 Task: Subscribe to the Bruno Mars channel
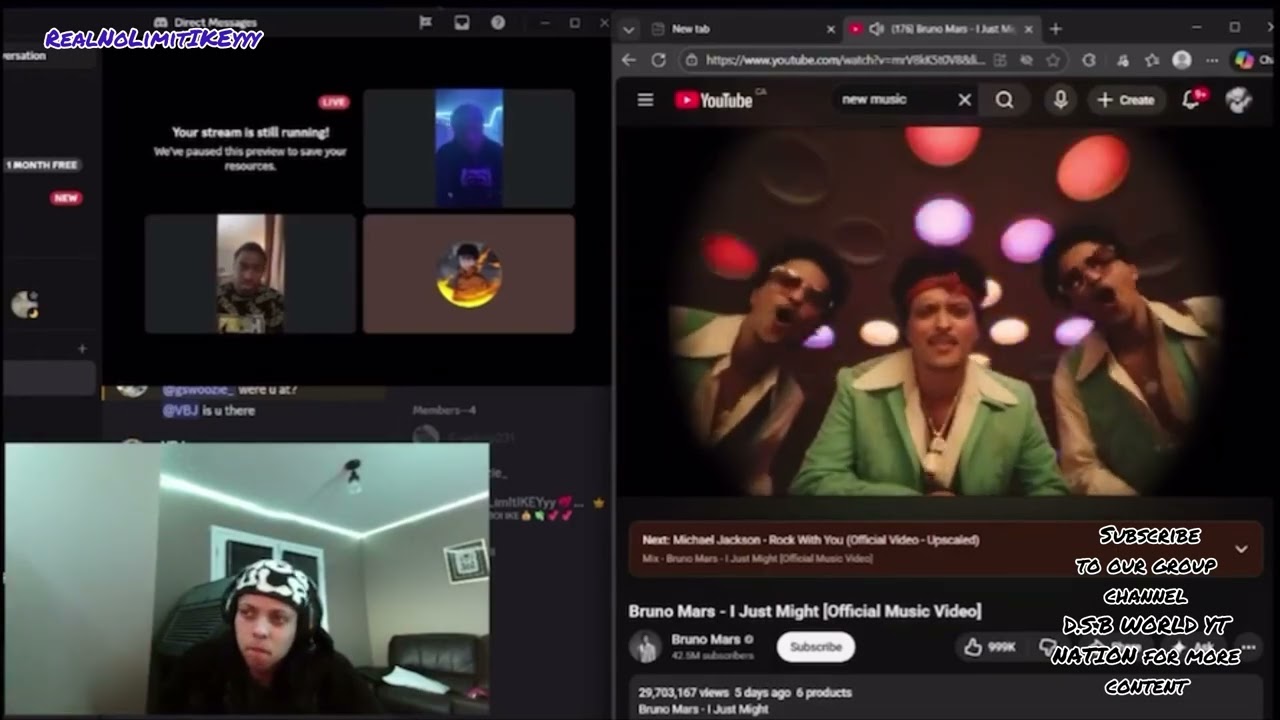pos(816,647)
